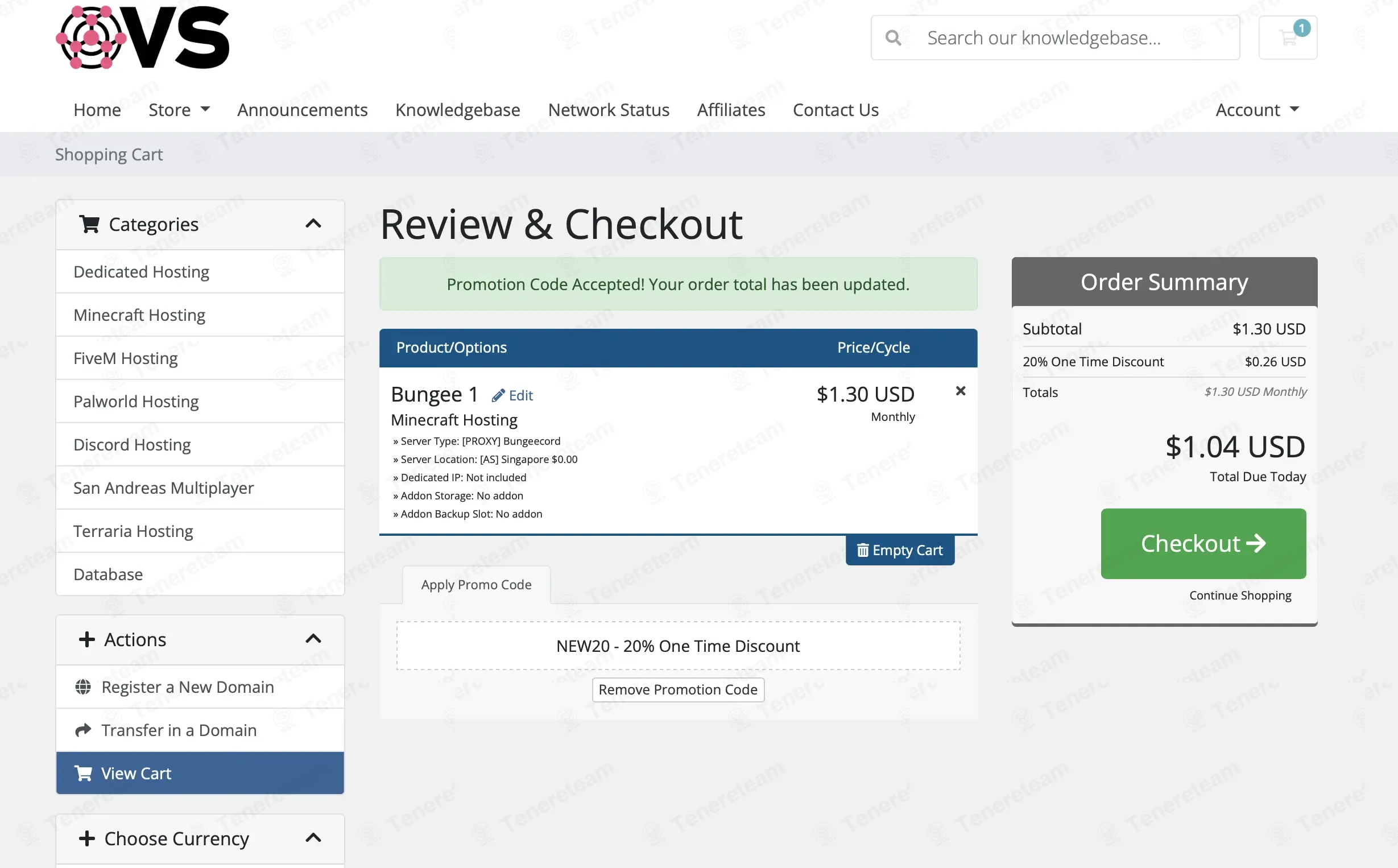Click the OVS logo
Image resolution: width=1398 pixels, height=868 pixels.
click(x=143, y=38)
